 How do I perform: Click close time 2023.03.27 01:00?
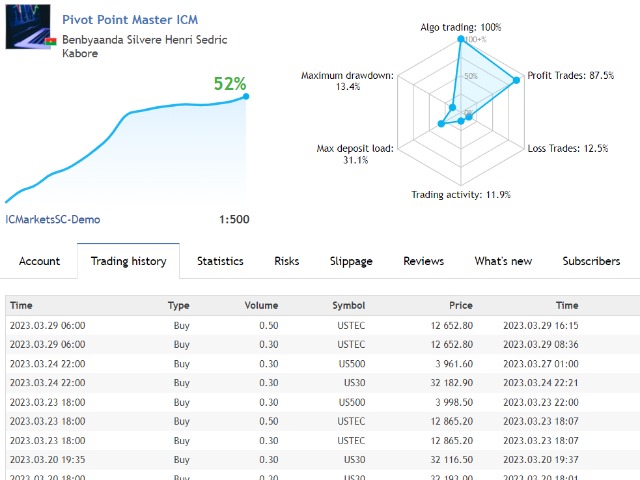click(540, 364)
